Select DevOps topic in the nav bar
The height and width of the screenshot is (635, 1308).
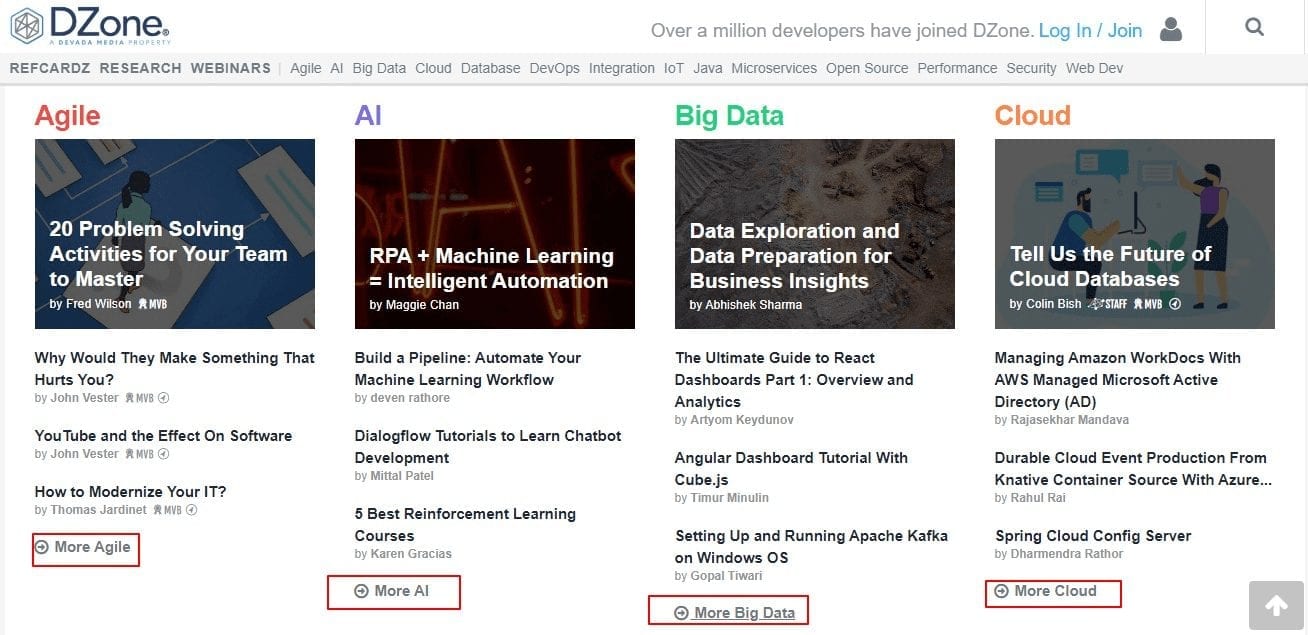[555, 68]
